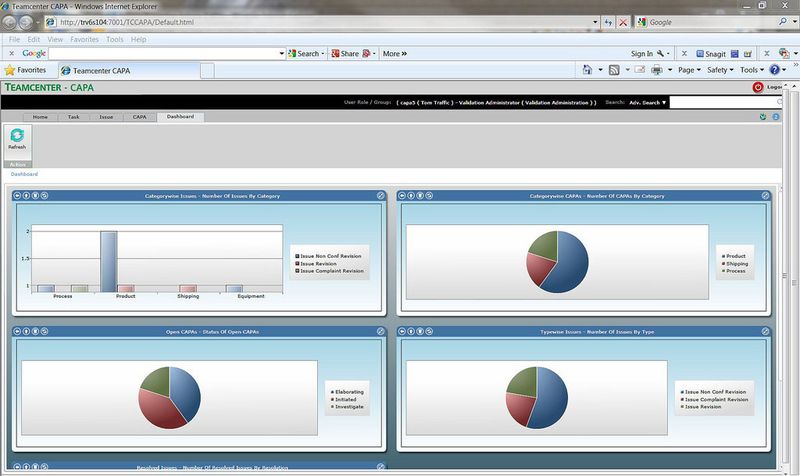Click the Snagit toolbar icon
Screen dimensions: 800x476
click(x=711, y=54)
